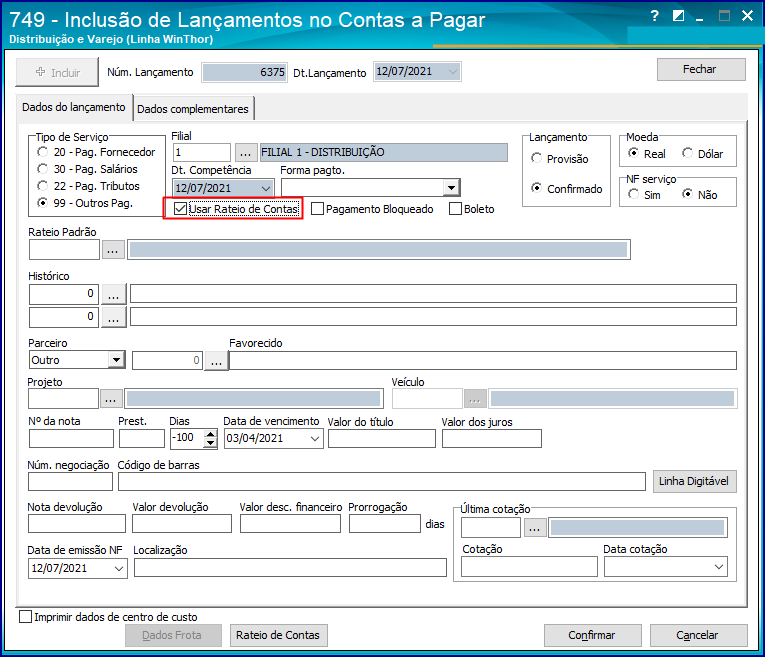Click Nº da nota input field

tap(71, 438)
